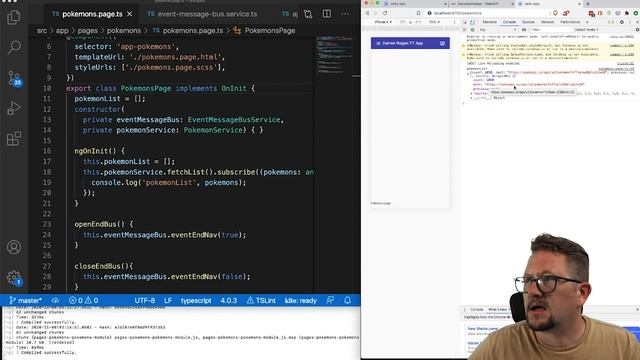Open the Search view in activity bar

[x=14, y=47]
